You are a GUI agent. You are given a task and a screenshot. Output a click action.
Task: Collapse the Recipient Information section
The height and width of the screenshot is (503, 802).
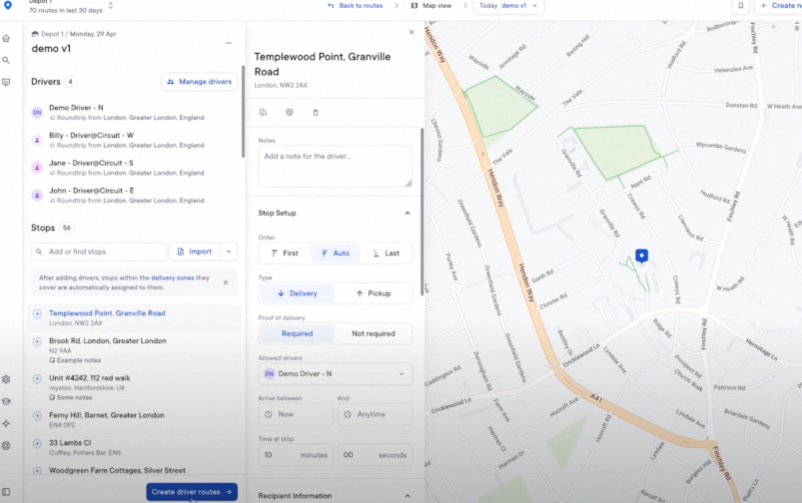tap(408, 496)
